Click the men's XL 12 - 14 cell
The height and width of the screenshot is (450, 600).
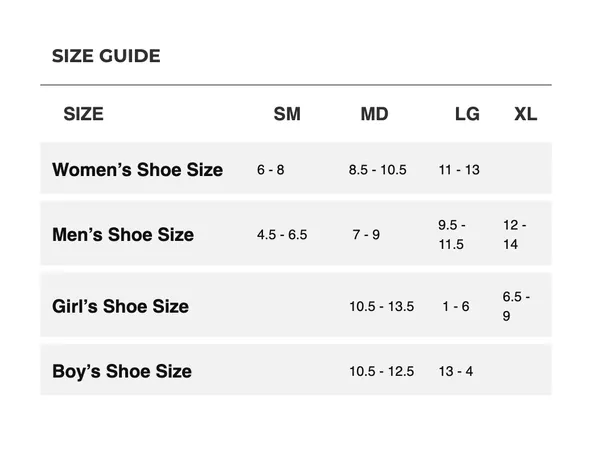coord(515,235)
